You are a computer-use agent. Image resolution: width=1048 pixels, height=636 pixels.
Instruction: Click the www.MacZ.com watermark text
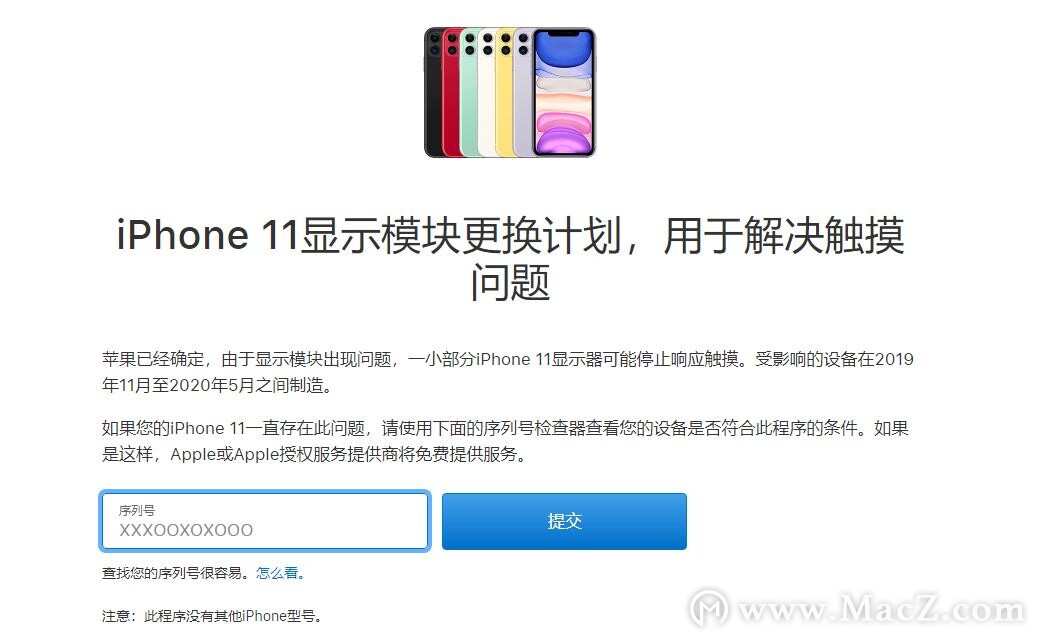click(881, 609)
